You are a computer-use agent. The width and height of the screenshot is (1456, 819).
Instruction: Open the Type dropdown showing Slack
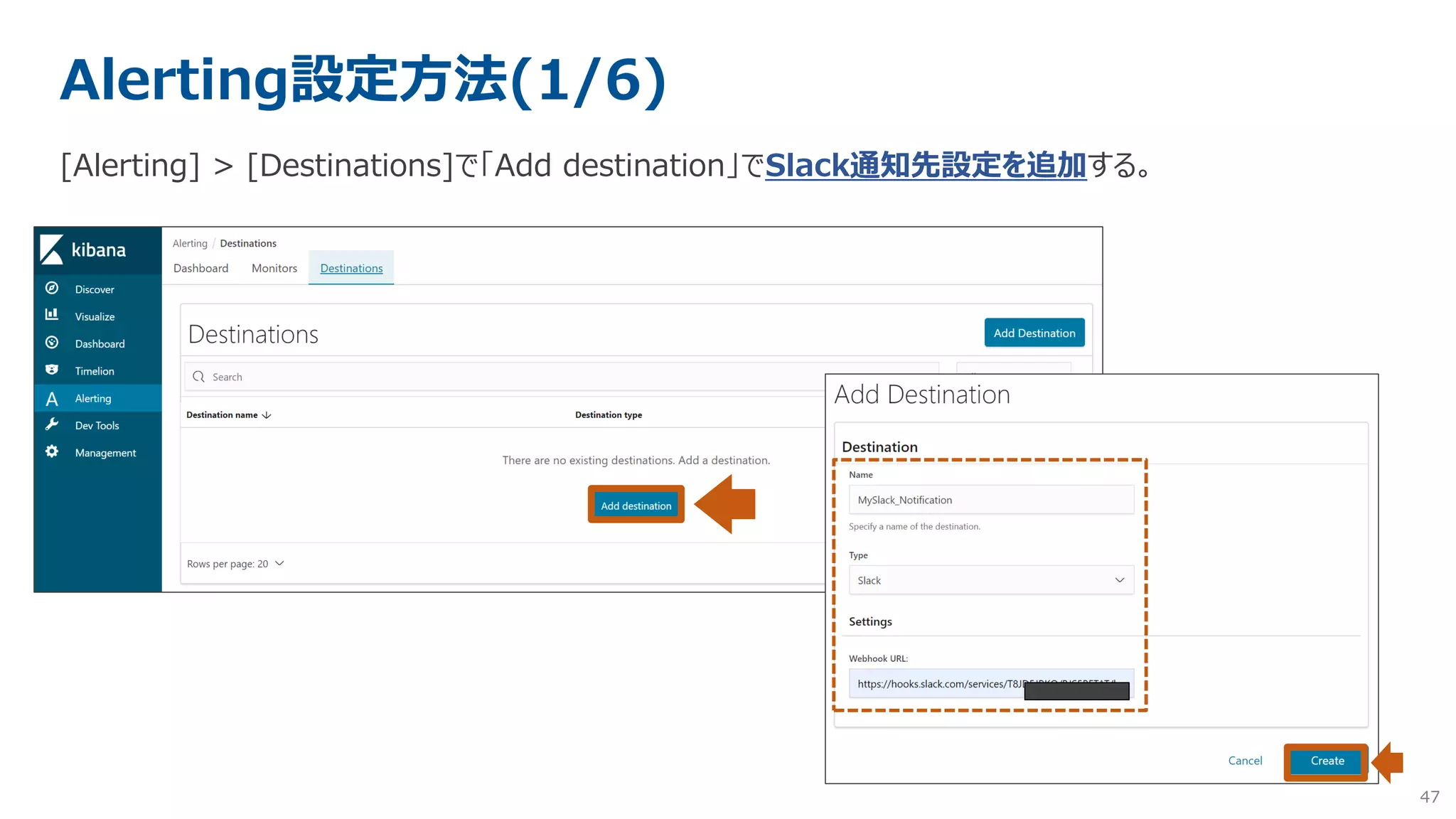pos(991,580)
